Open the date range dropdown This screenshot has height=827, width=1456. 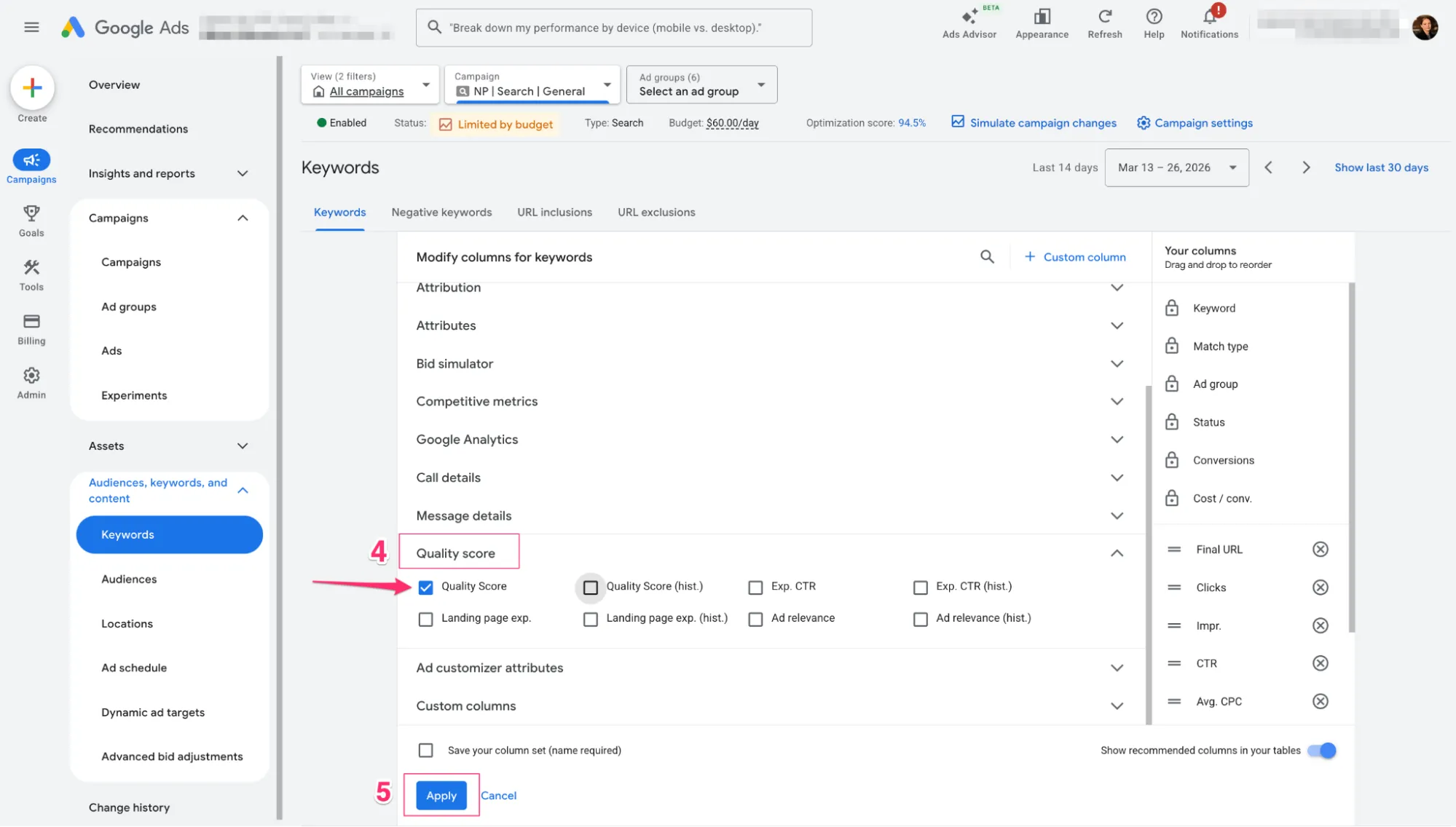point(1176,167)
